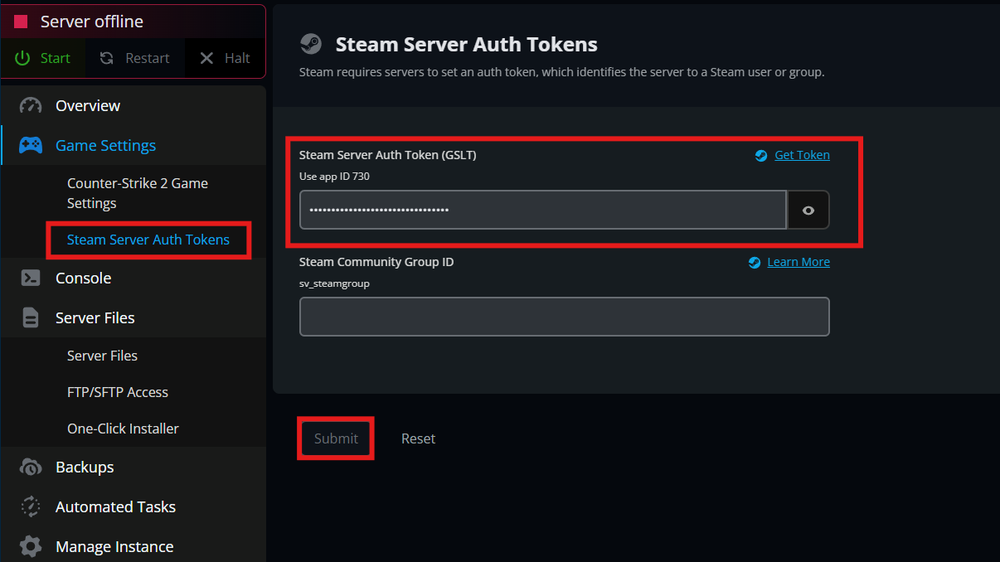Halt the server
This screenshot has width=1000, height=562.
[x=224, y=58]
